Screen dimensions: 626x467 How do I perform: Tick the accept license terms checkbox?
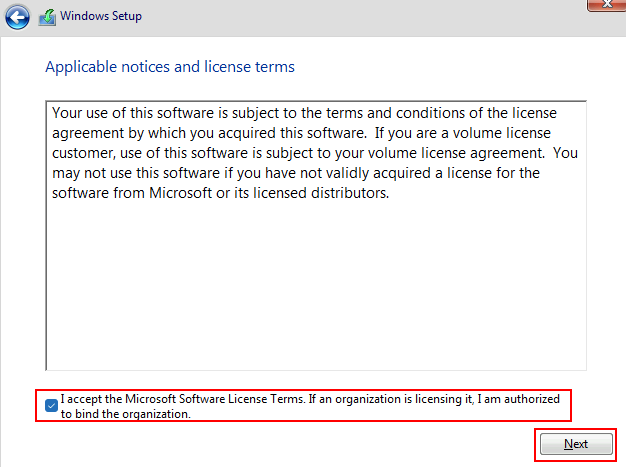[x=52, y=406]
